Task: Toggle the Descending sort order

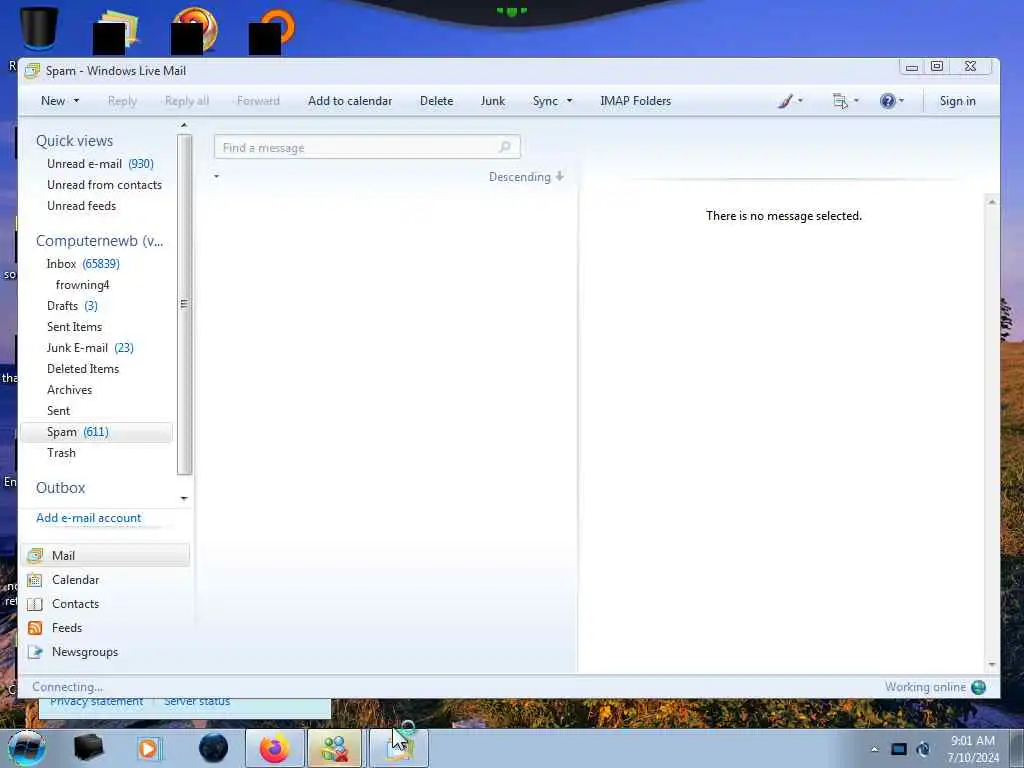Action: tap(526, 177)
